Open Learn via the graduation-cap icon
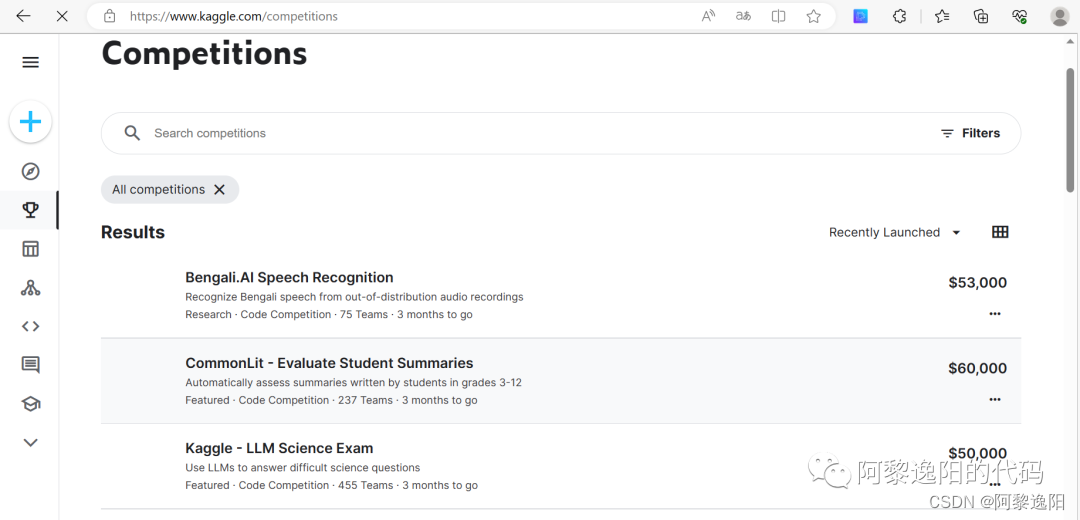The height and width of the screenshot is (520, 1080). click(30, 404)
